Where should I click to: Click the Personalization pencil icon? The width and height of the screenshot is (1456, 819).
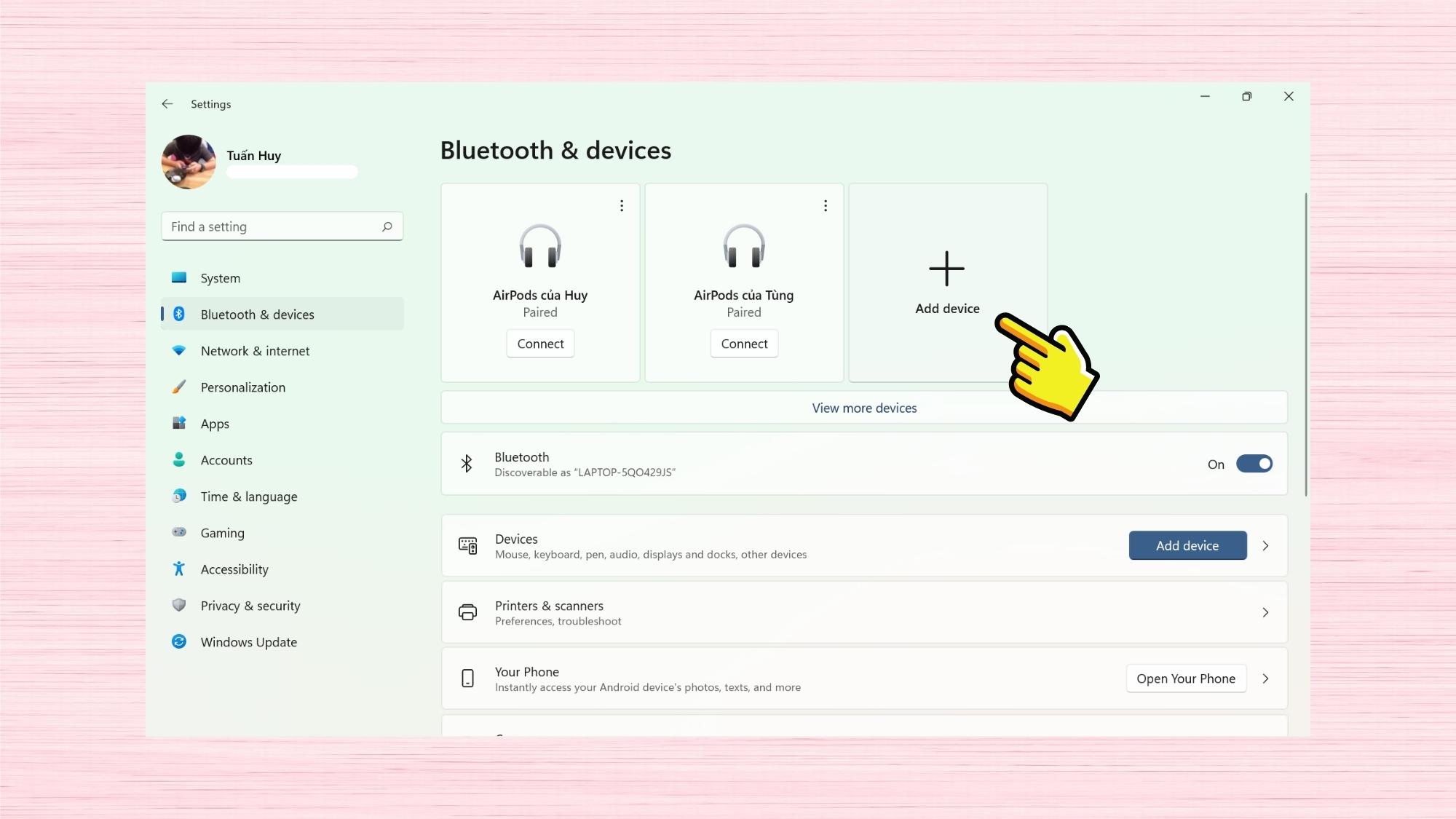pos(179,387)
